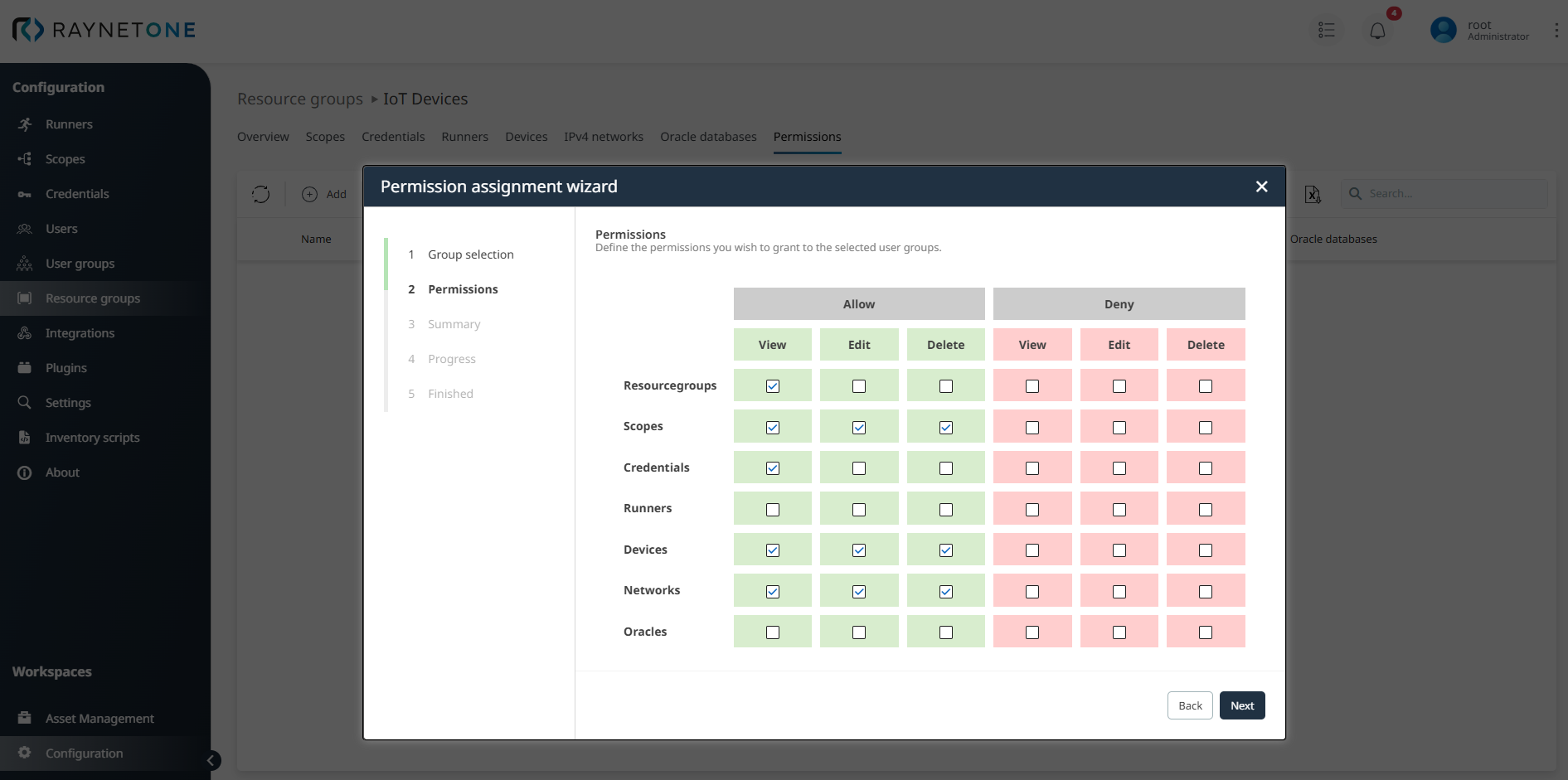Refresh the resource group list
Image resolution: width=1568 pixels, height=780 pixels.
coord(260,194)
